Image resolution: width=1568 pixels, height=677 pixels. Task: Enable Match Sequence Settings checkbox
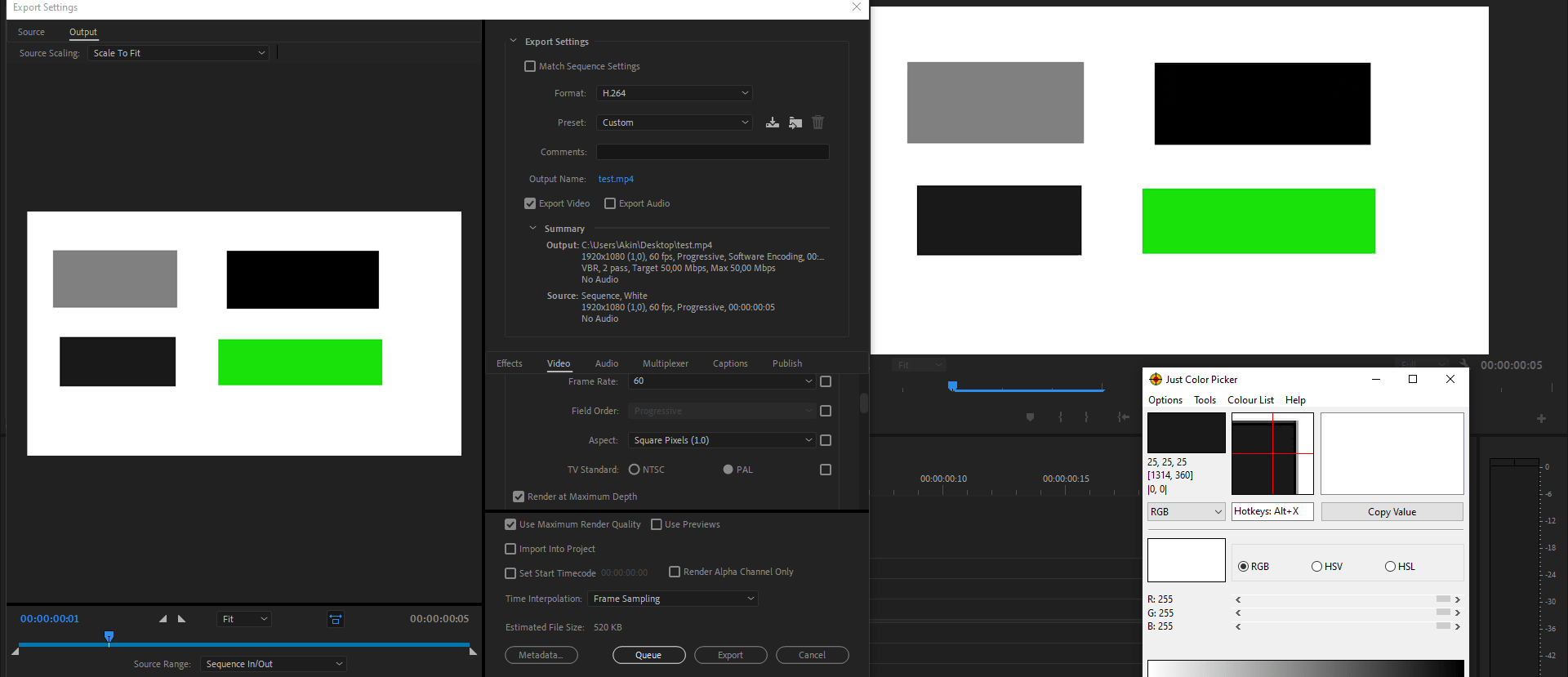530,66
